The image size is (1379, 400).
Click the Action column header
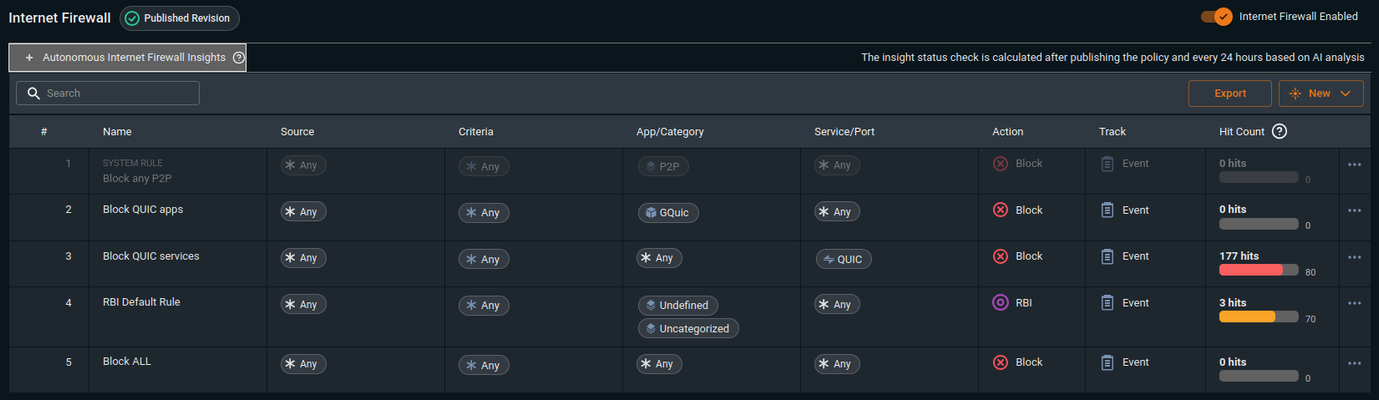tap(1008, 131)
